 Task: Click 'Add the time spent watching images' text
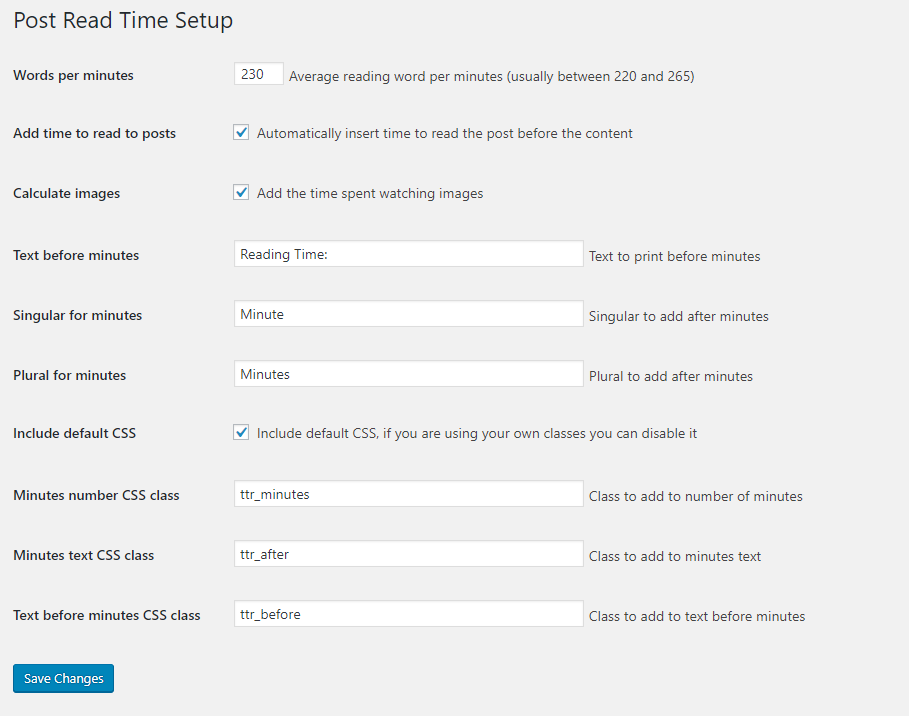370,193
